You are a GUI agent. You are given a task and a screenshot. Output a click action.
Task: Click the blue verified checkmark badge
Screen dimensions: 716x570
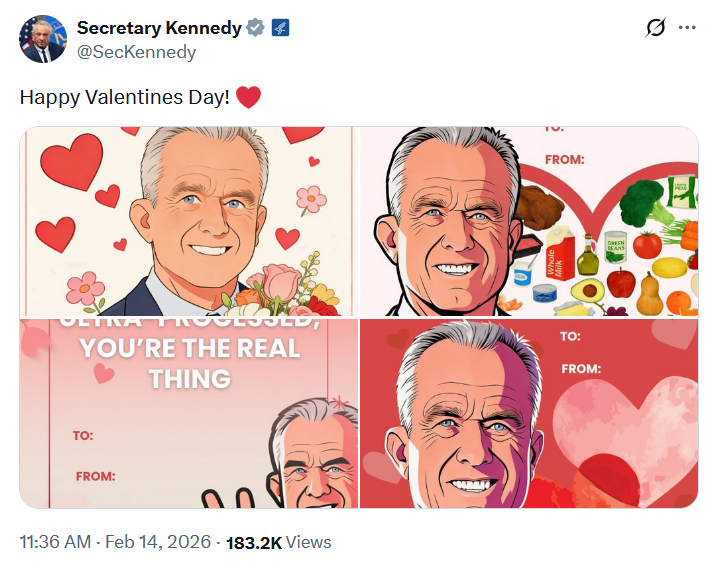click(x=256, y=28)
